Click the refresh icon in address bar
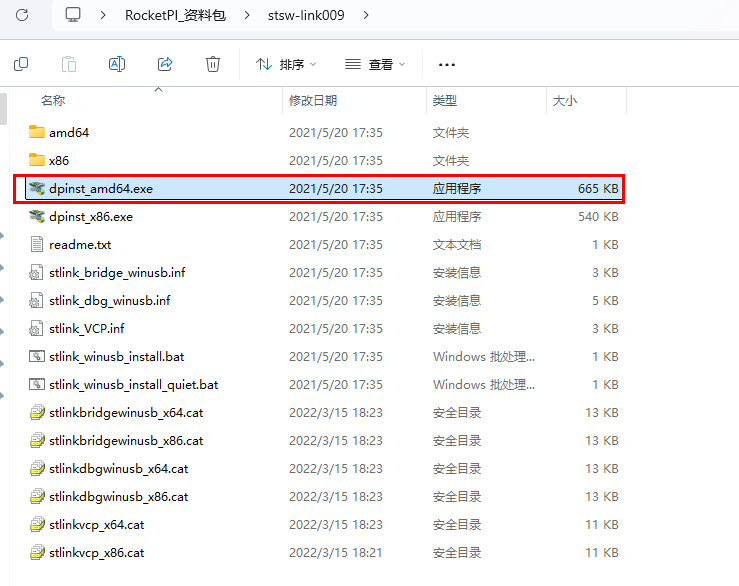This screenshot has width=739, height=586. (22, 15)
